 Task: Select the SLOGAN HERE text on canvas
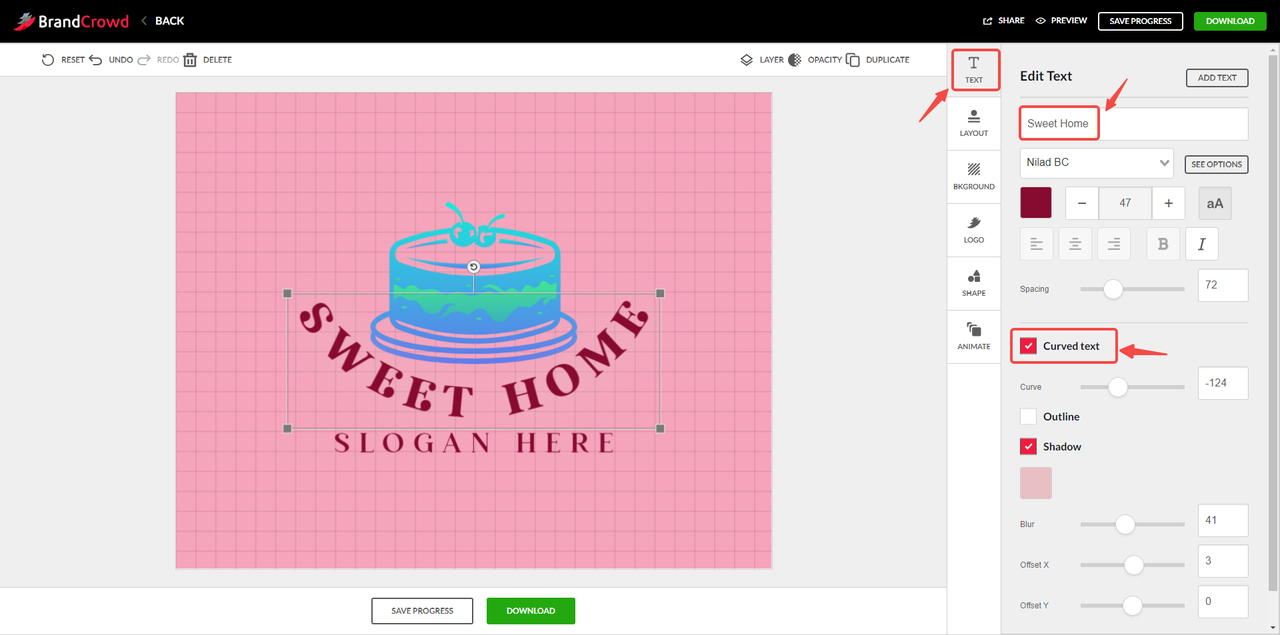click(475, 443)
